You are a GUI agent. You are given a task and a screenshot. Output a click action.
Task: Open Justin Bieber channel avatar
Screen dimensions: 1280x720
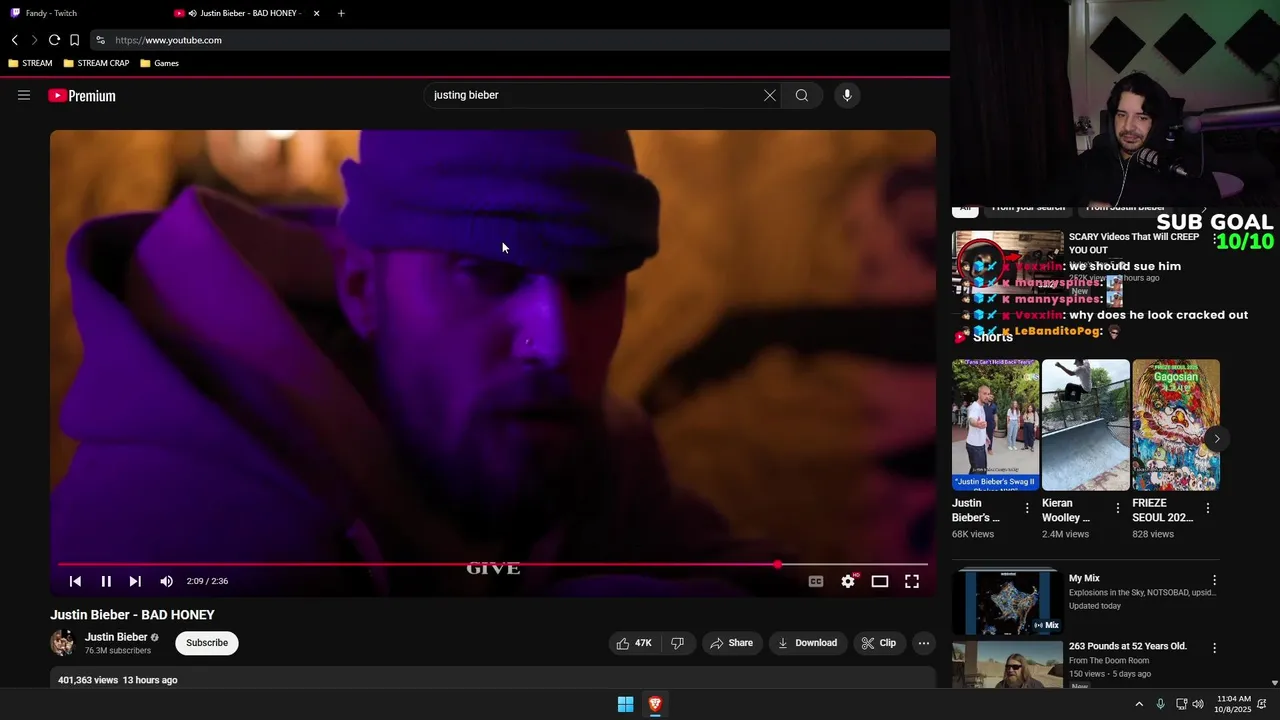[x=63, y=643]
